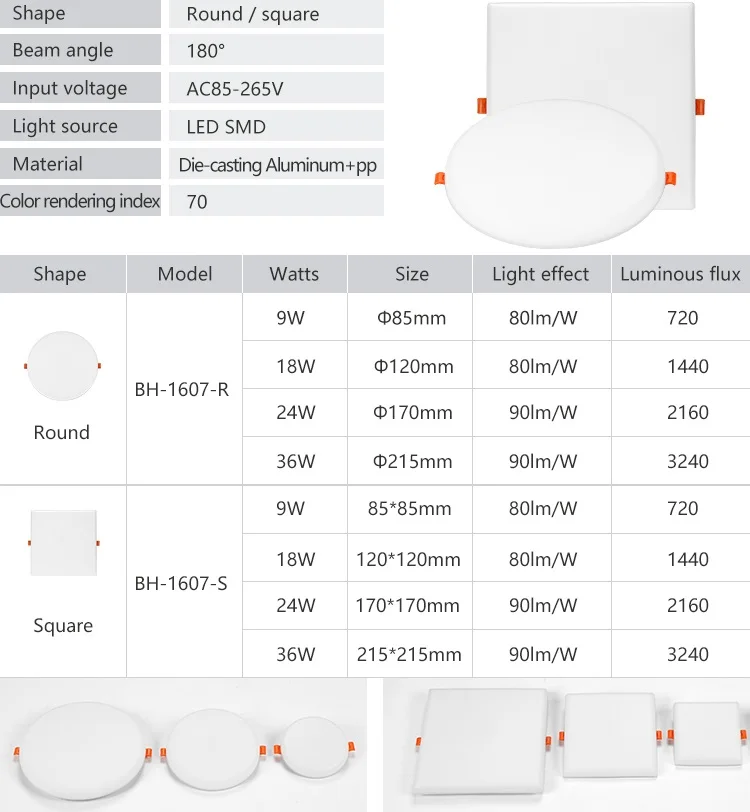Click the "170*170mm" size cell
The image size is (750, 812).
tap(407, 605)
